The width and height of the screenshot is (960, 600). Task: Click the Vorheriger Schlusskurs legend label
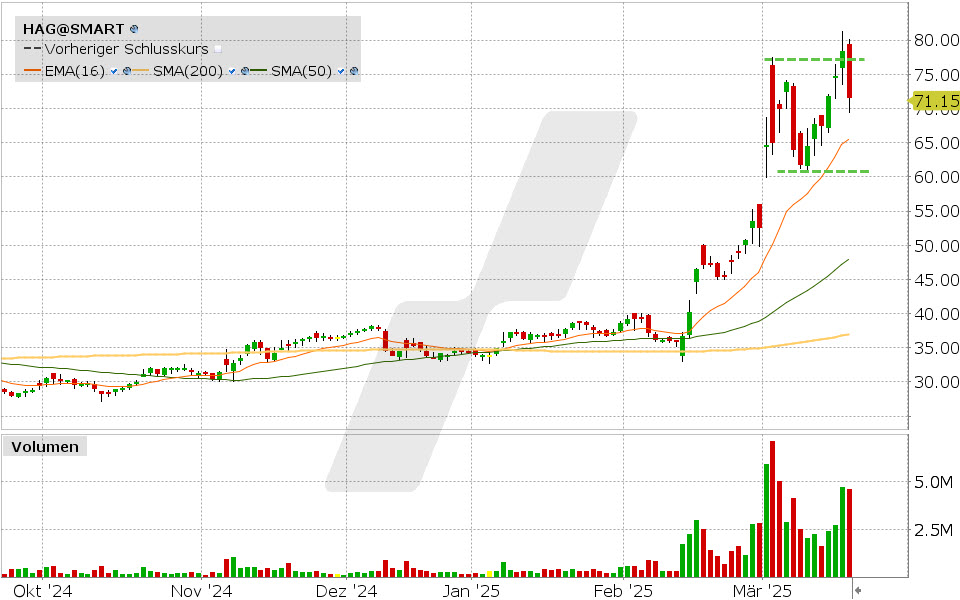click(127, 49)
